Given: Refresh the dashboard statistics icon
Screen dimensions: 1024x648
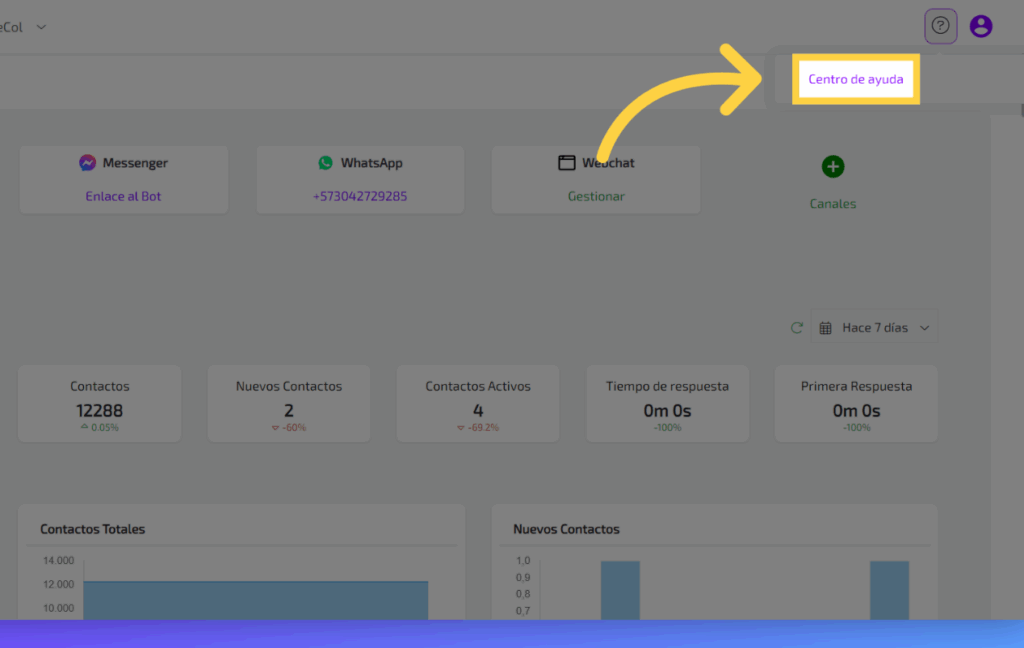Looking at the screenshot, I should coord(797,328).
